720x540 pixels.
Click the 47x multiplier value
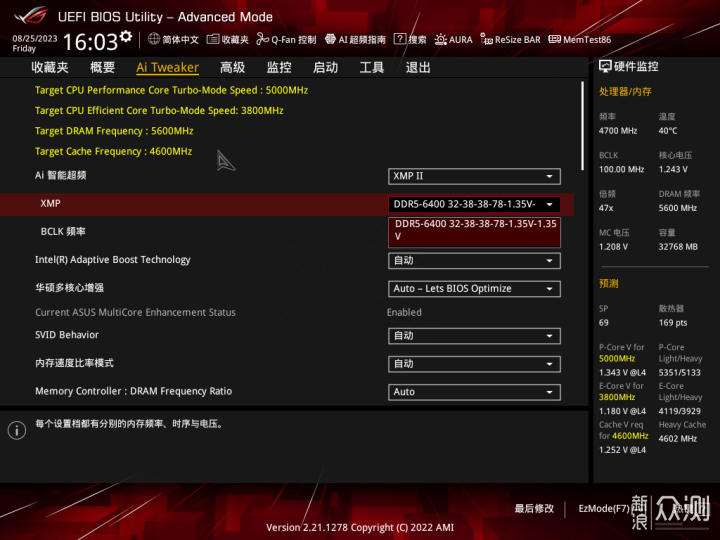pyautogui.click(x=606, y=208)
